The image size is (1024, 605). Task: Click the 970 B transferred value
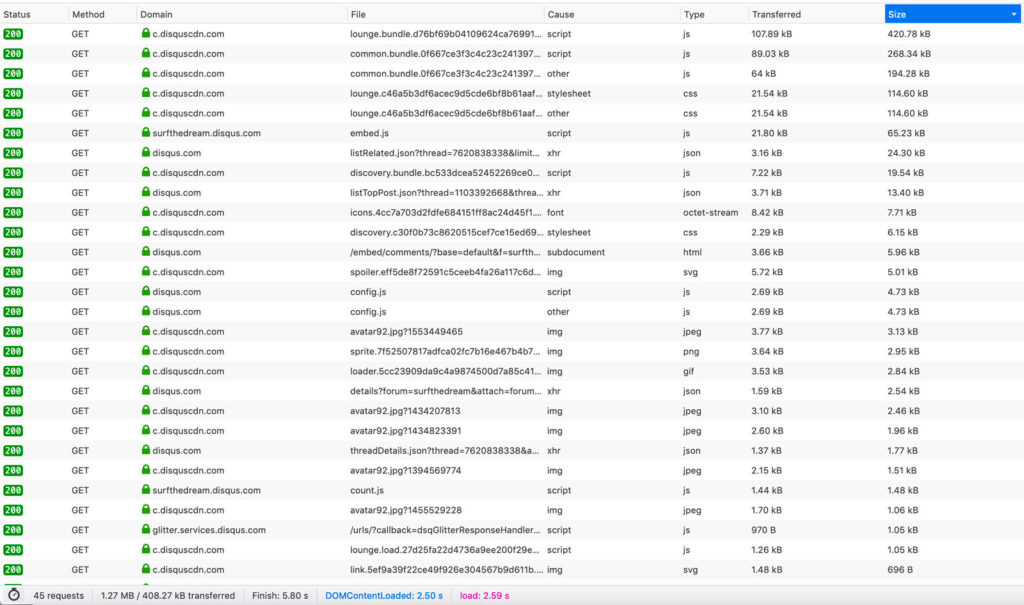763,530
